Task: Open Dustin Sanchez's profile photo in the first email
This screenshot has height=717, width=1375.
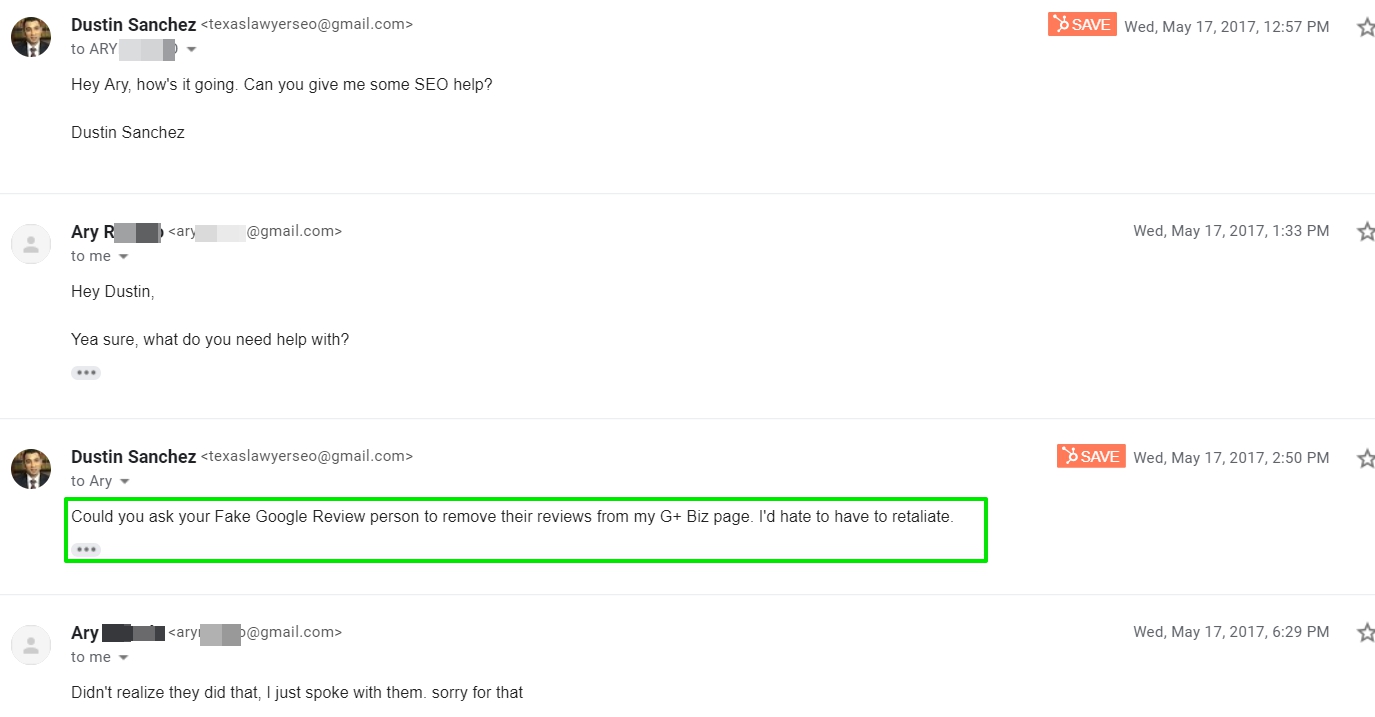Action: [x=31, y=37]
